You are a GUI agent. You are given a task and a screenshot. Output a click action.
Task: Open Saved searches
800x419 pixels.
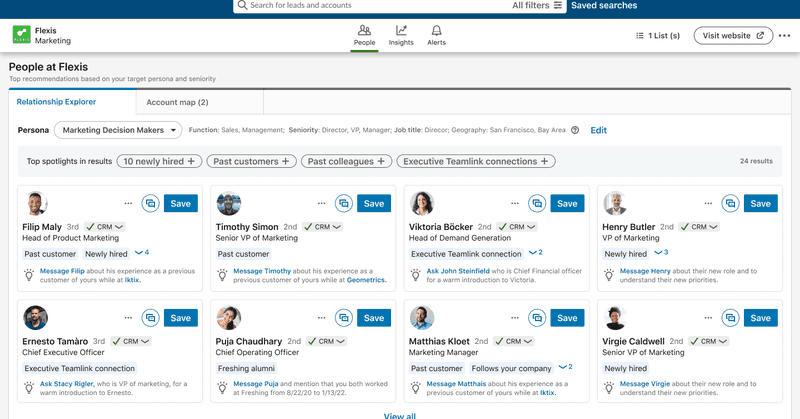[x=604, y=6]
